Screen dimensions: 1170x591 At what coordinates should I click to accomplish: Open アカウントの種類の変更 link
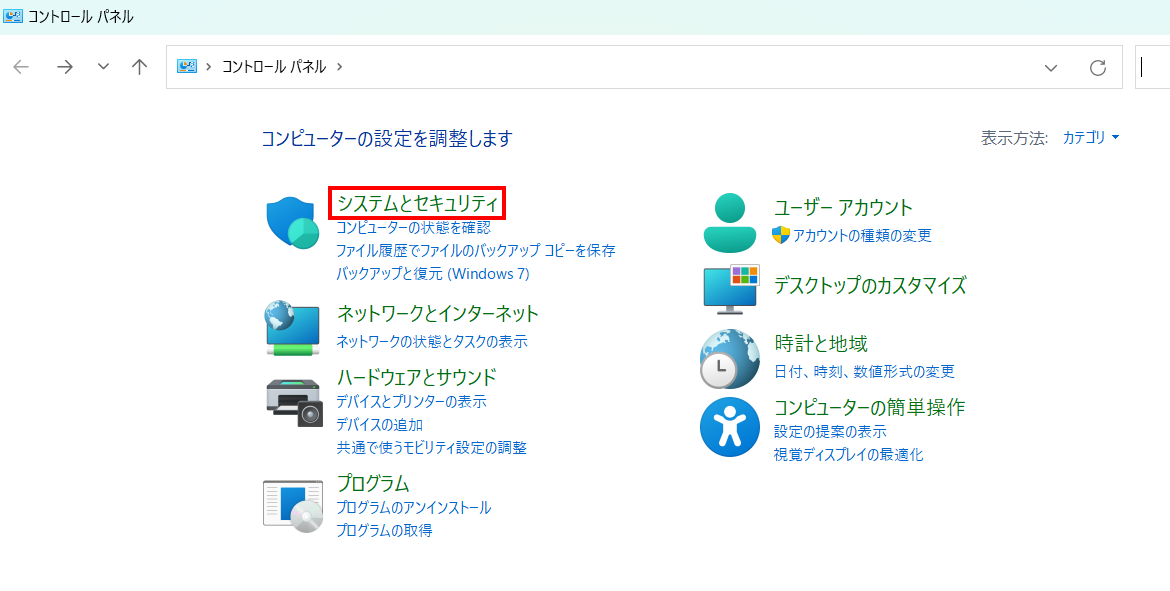(862, 235)
